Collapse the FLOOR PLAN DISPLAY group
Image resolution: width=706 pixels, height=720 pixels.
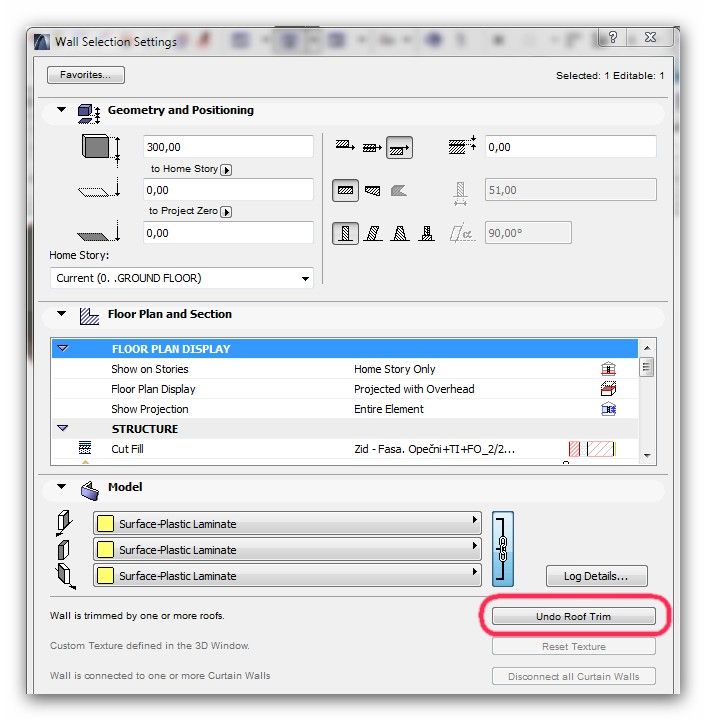63,349
